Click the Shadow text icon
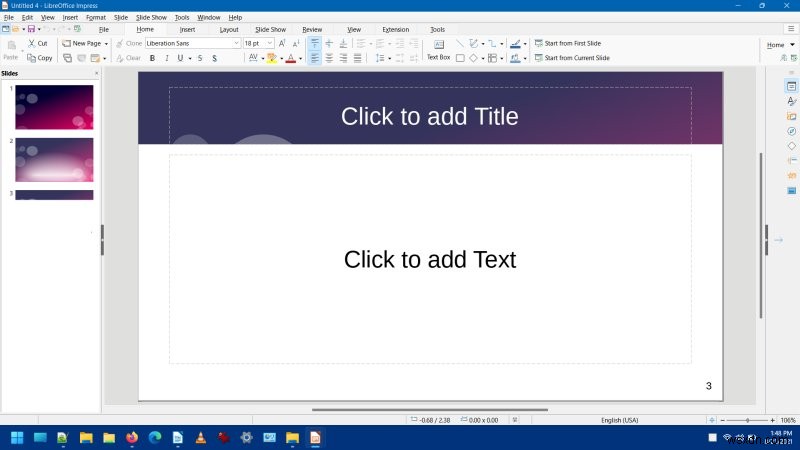 coord(214,58)
